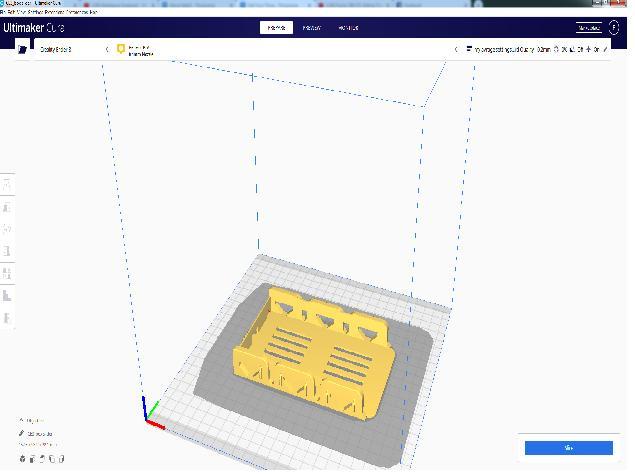Image resolution: width=635 pixels, height=474 pixels.
Task: Open the Marketplace button
Action: pyautogui.click(x=588, y=28)
